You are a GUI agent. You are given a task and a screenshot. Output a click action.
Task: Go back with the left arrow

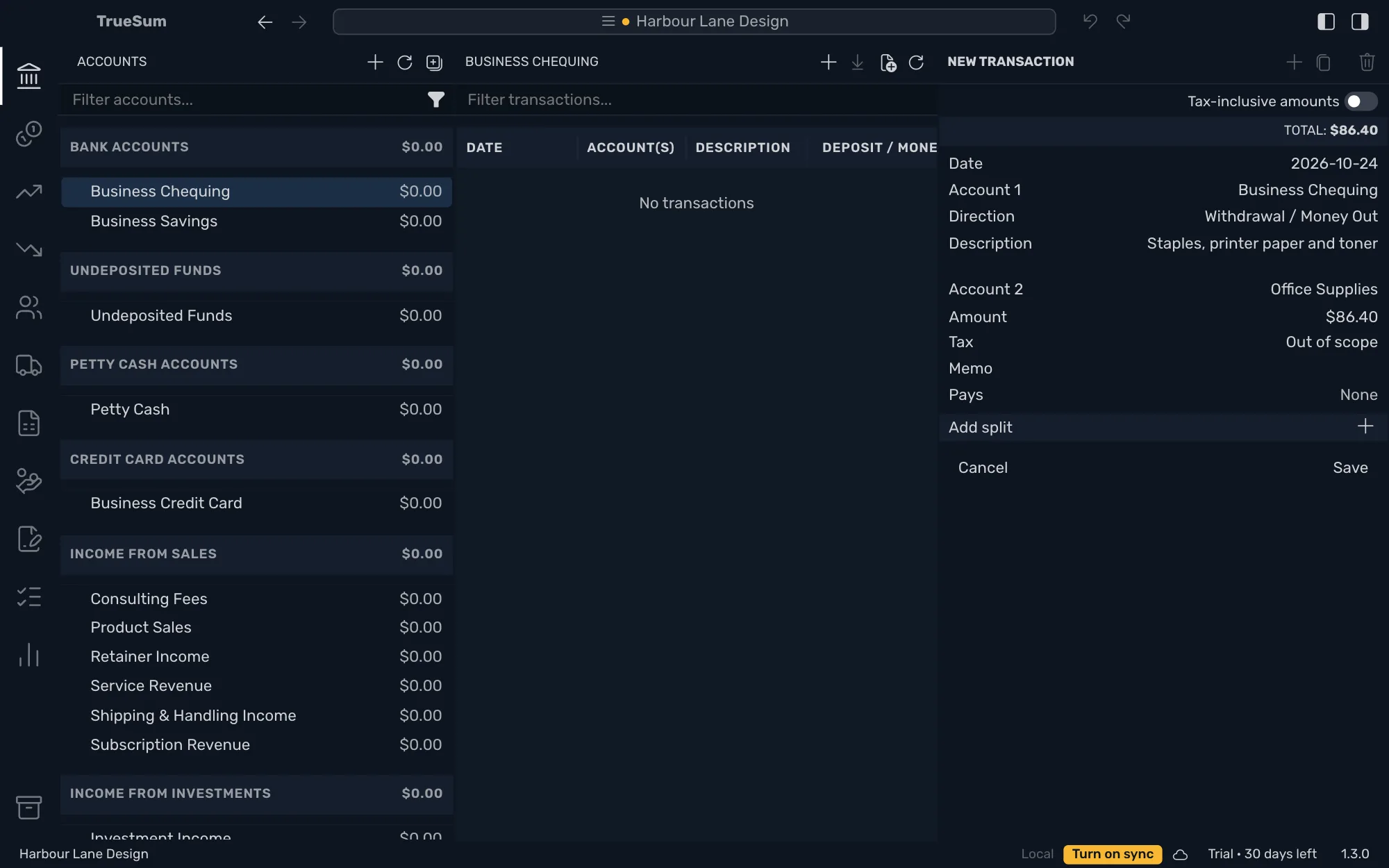265,22
